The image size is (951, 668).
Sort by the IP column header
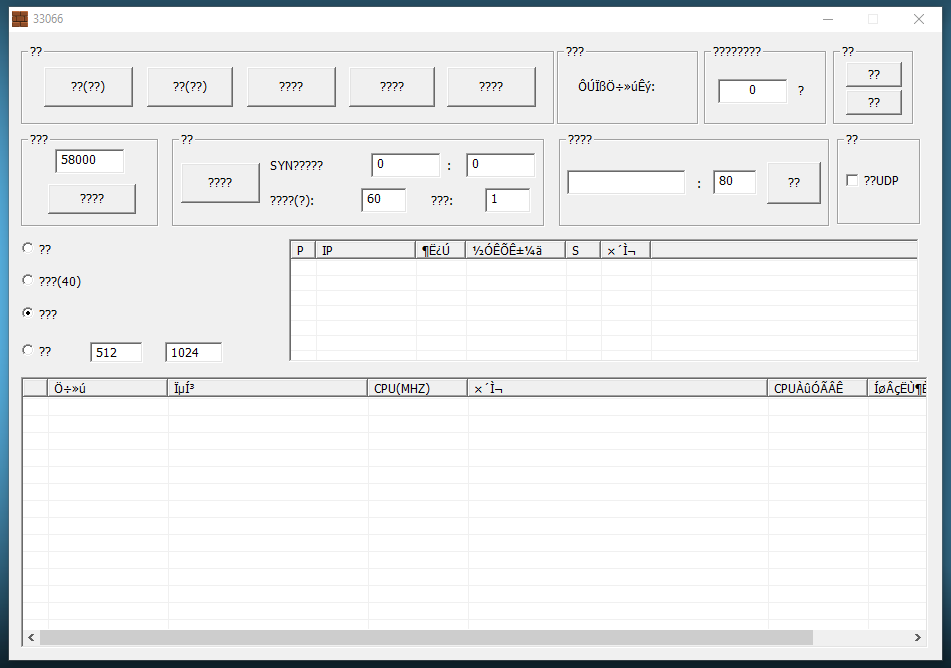tap(366, 251)
